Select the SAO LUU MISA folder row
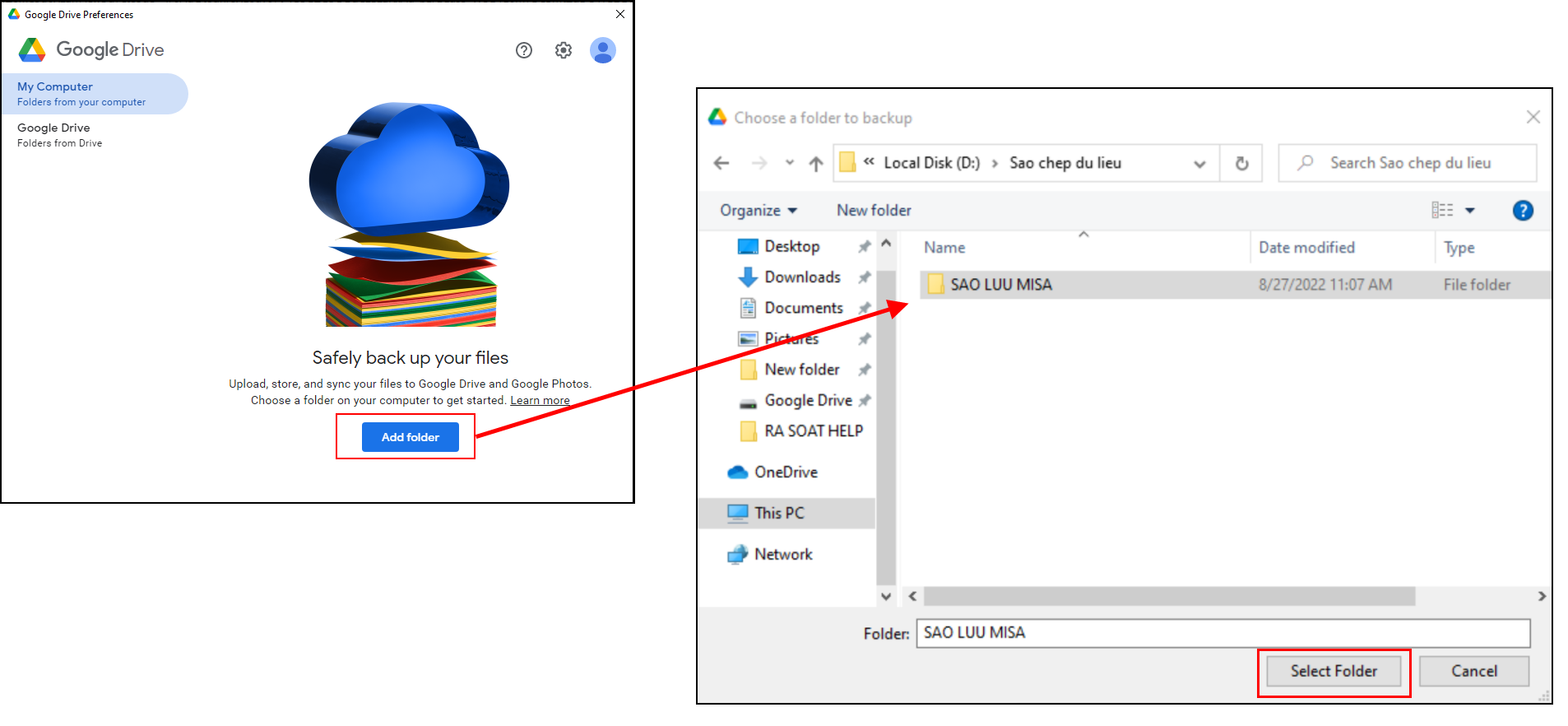 click(1235, 285)
